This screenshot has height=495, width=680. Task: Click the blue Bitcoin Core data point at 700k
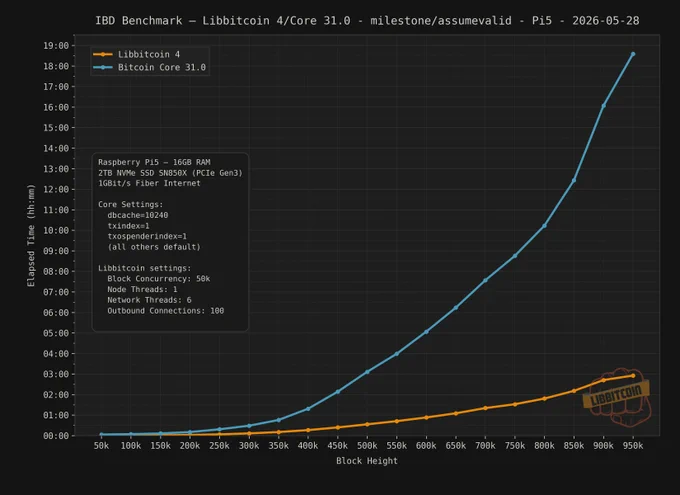(485, 280)
